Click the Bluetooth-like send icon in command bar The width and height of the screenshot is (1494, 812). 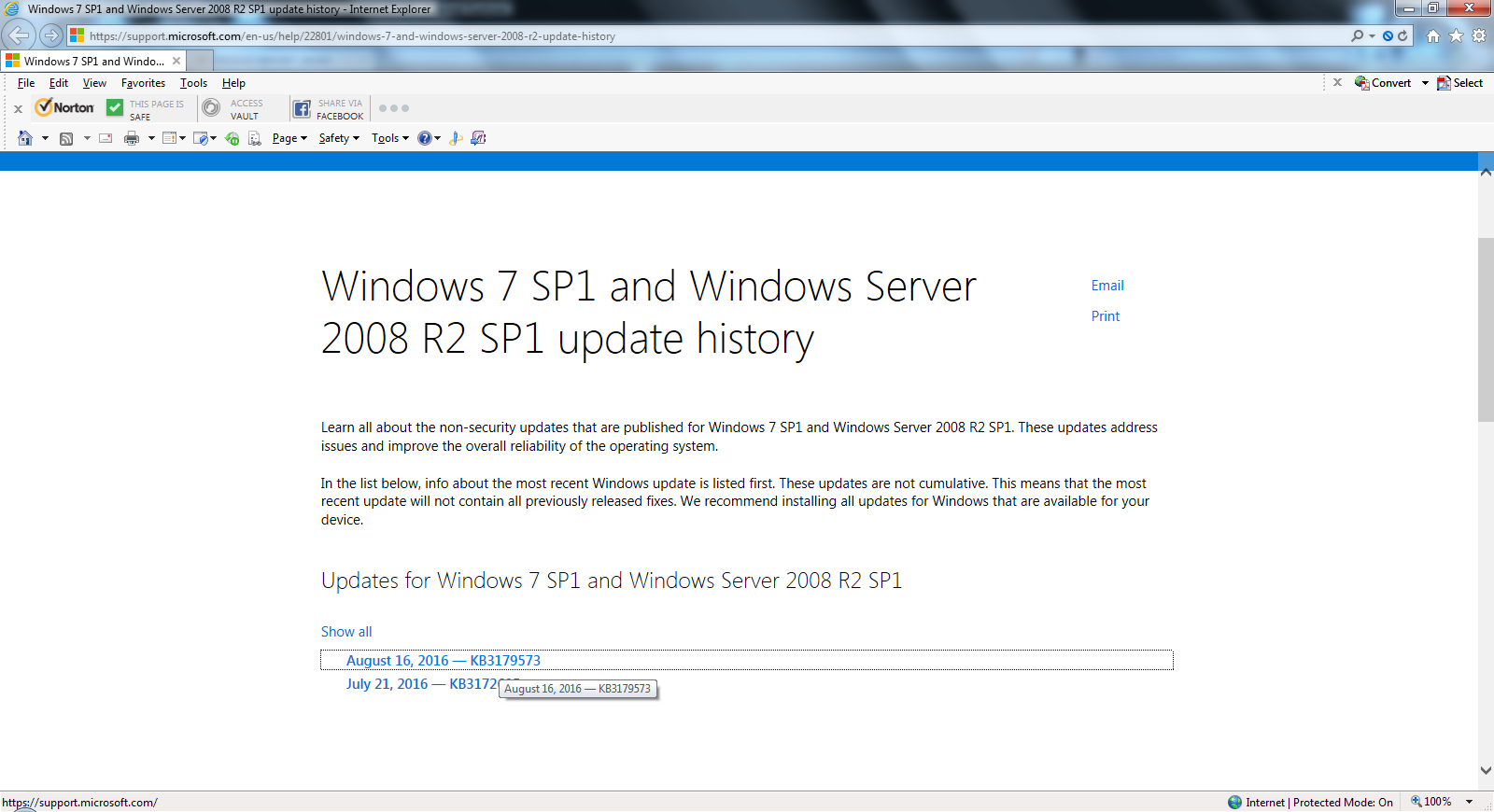pos(456,138)
